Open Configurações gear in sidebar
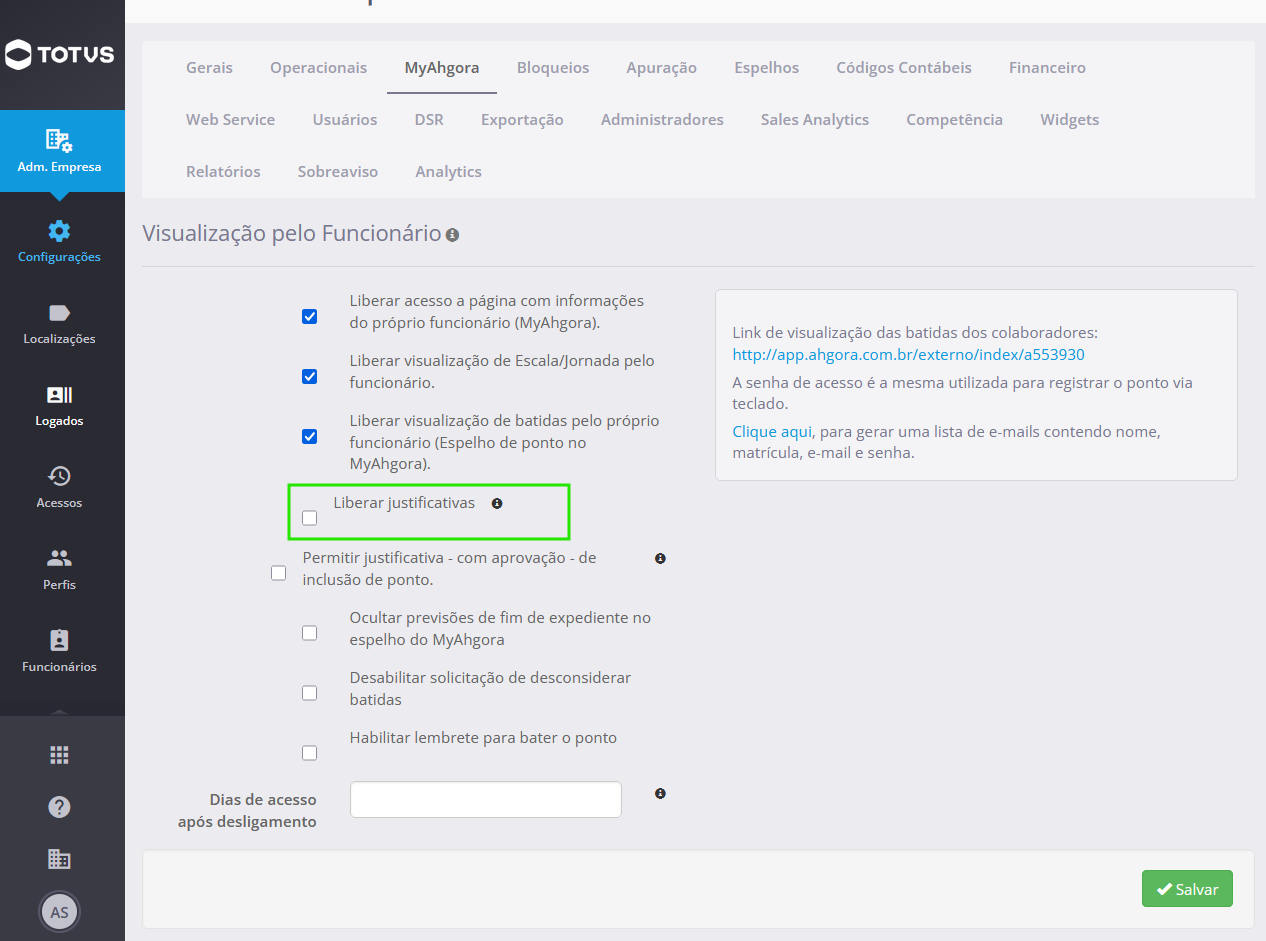 tap(60, 241)
